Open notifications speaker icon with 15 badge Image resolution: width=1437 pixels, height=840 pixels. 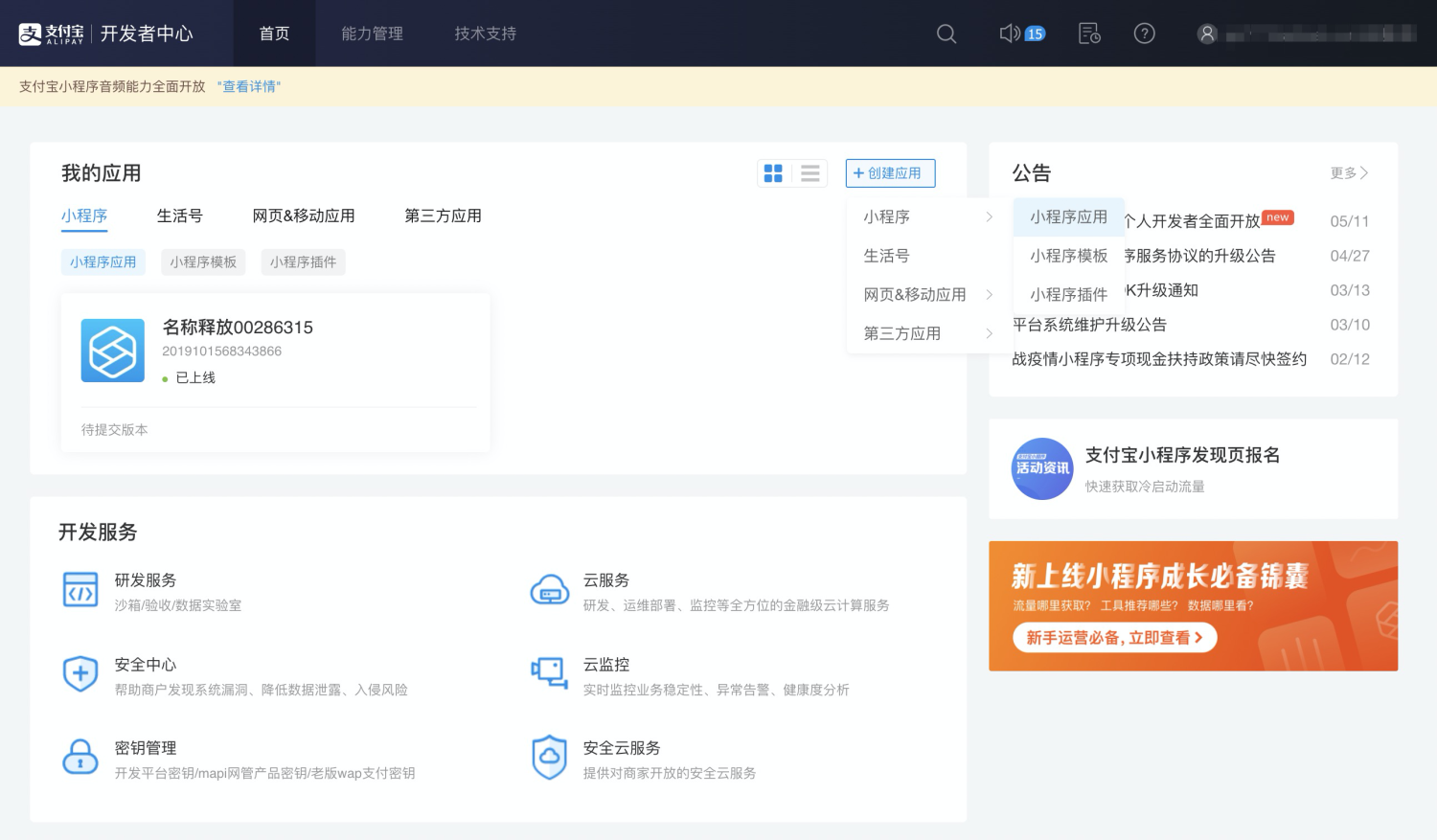tap(1021, 34)
